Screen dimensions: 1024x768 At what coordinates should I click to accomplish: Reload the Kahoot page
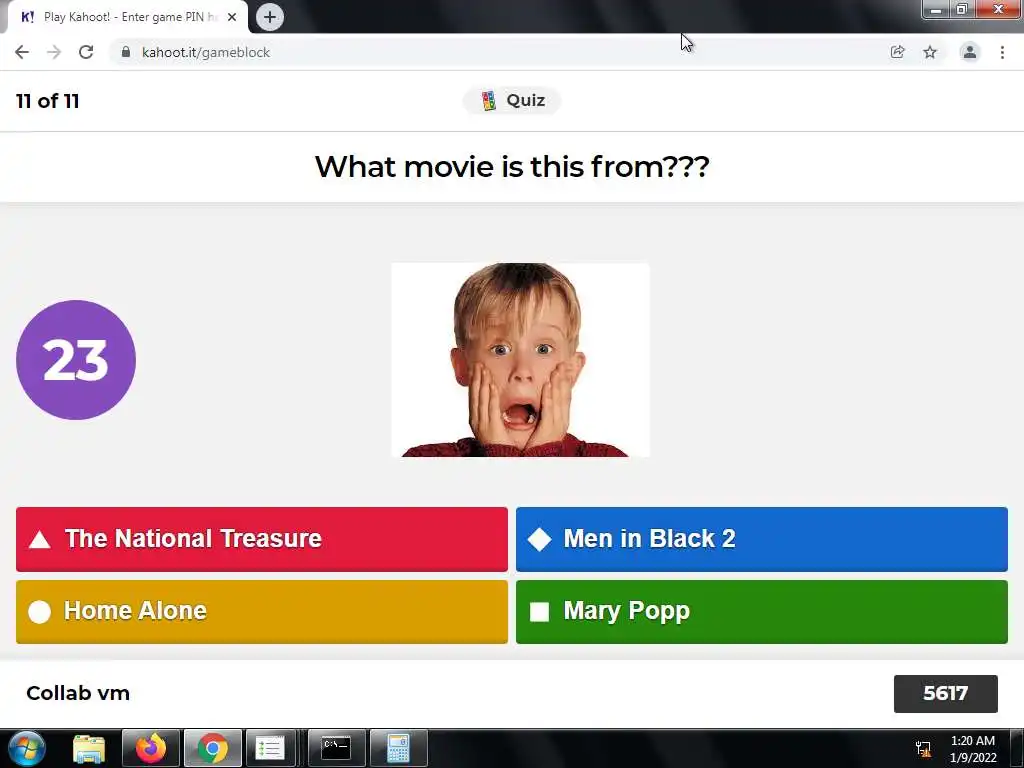click(x=86, y=52)
